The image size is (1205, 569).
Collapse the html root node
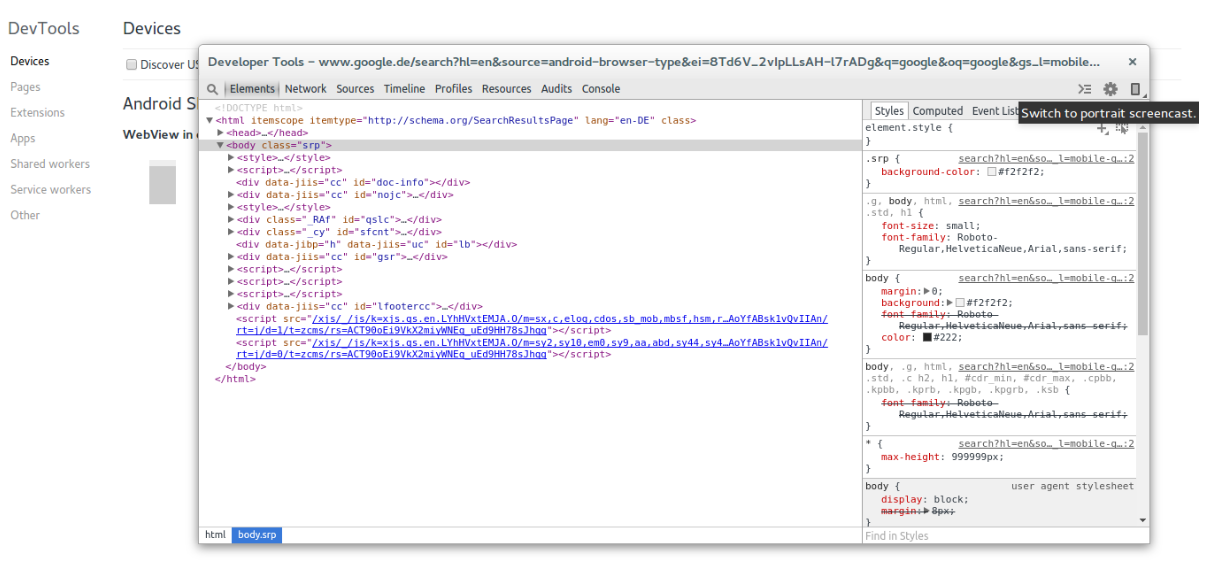pos(210,120)
